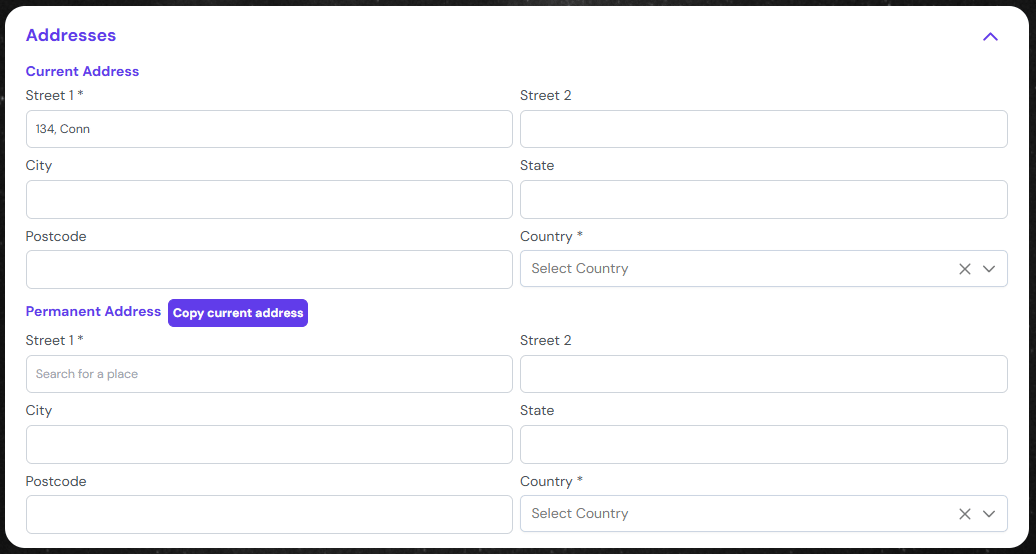Click Current Address Street 1 field

tap(269, 129)
